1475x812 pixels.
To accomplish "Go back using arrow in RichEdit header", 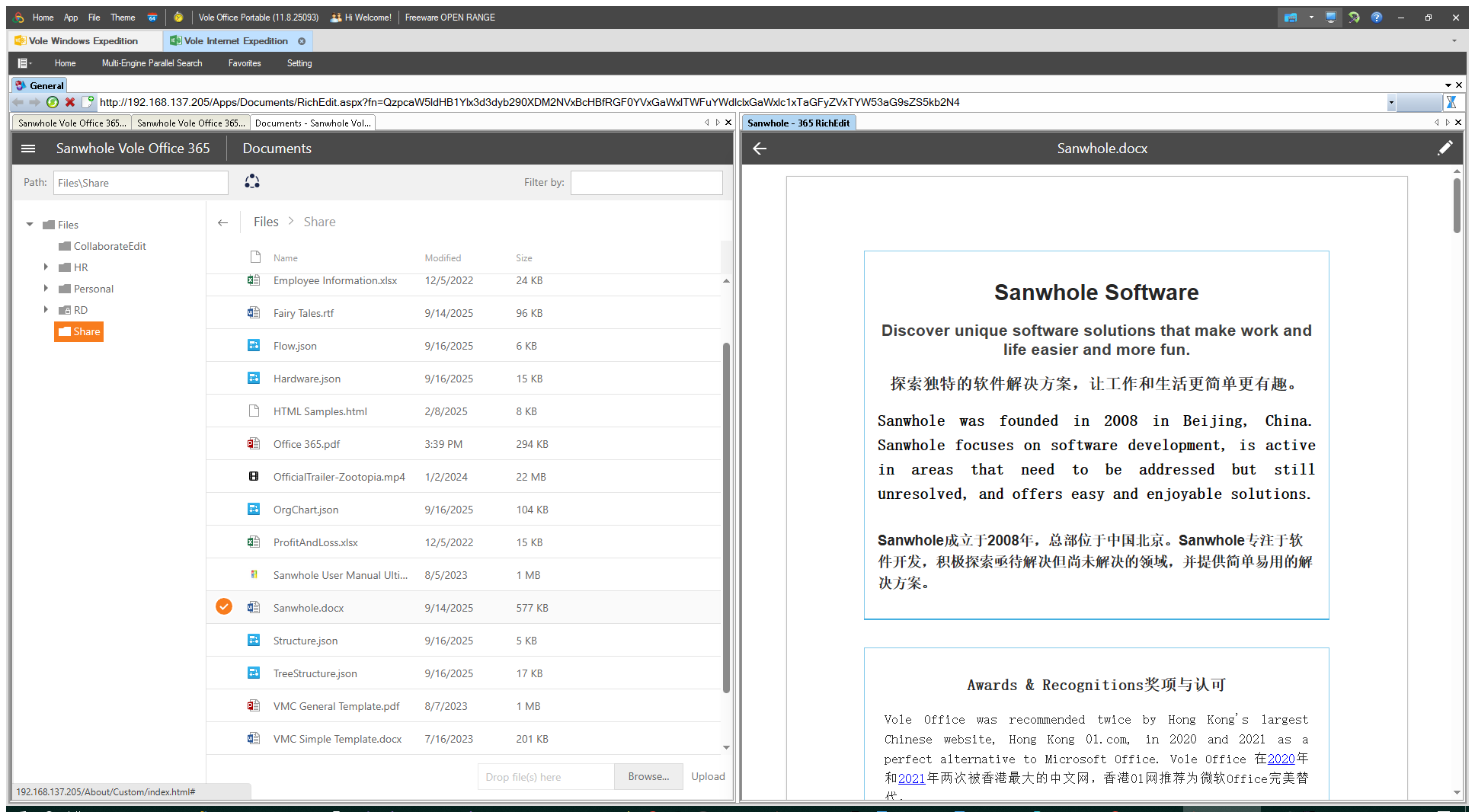I will (760, 149).
